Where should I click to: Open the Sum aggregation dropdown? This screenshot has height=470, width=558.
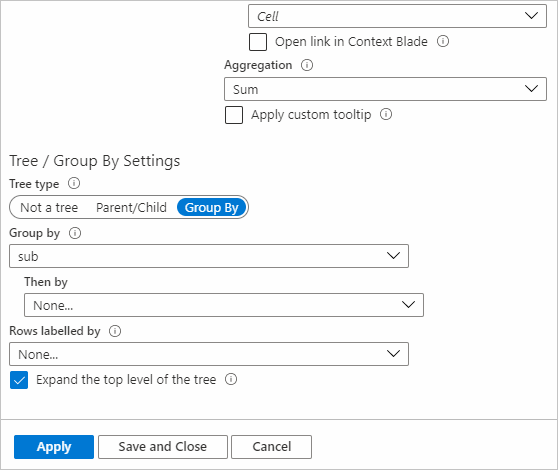(385, 89)
